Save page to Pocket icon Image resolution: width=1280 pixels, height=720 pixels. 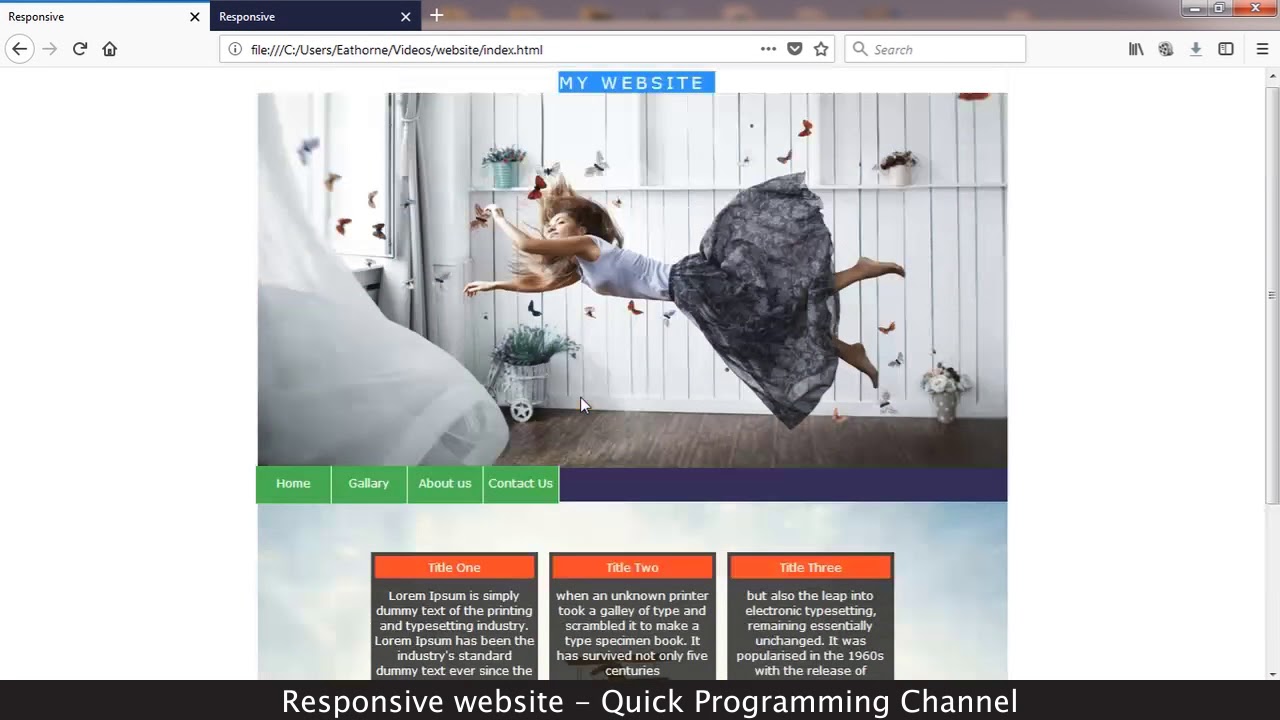click(x=795, y=49)
